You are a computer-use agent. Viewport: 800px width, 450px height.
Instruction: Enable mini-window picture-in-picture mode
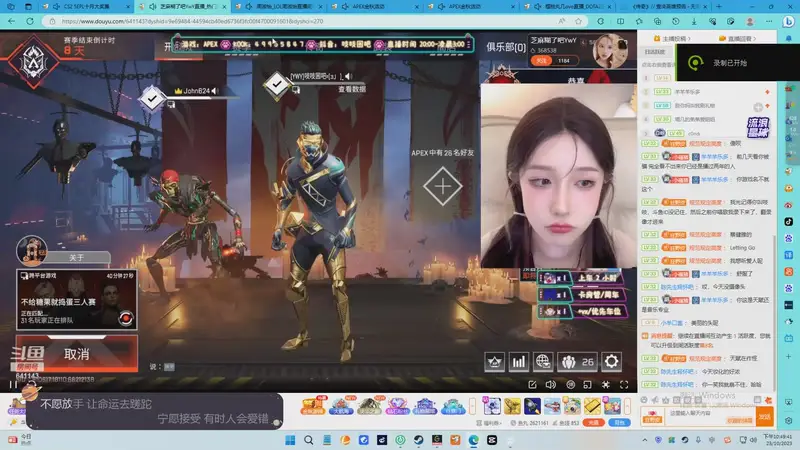click(x=587, y=385)
